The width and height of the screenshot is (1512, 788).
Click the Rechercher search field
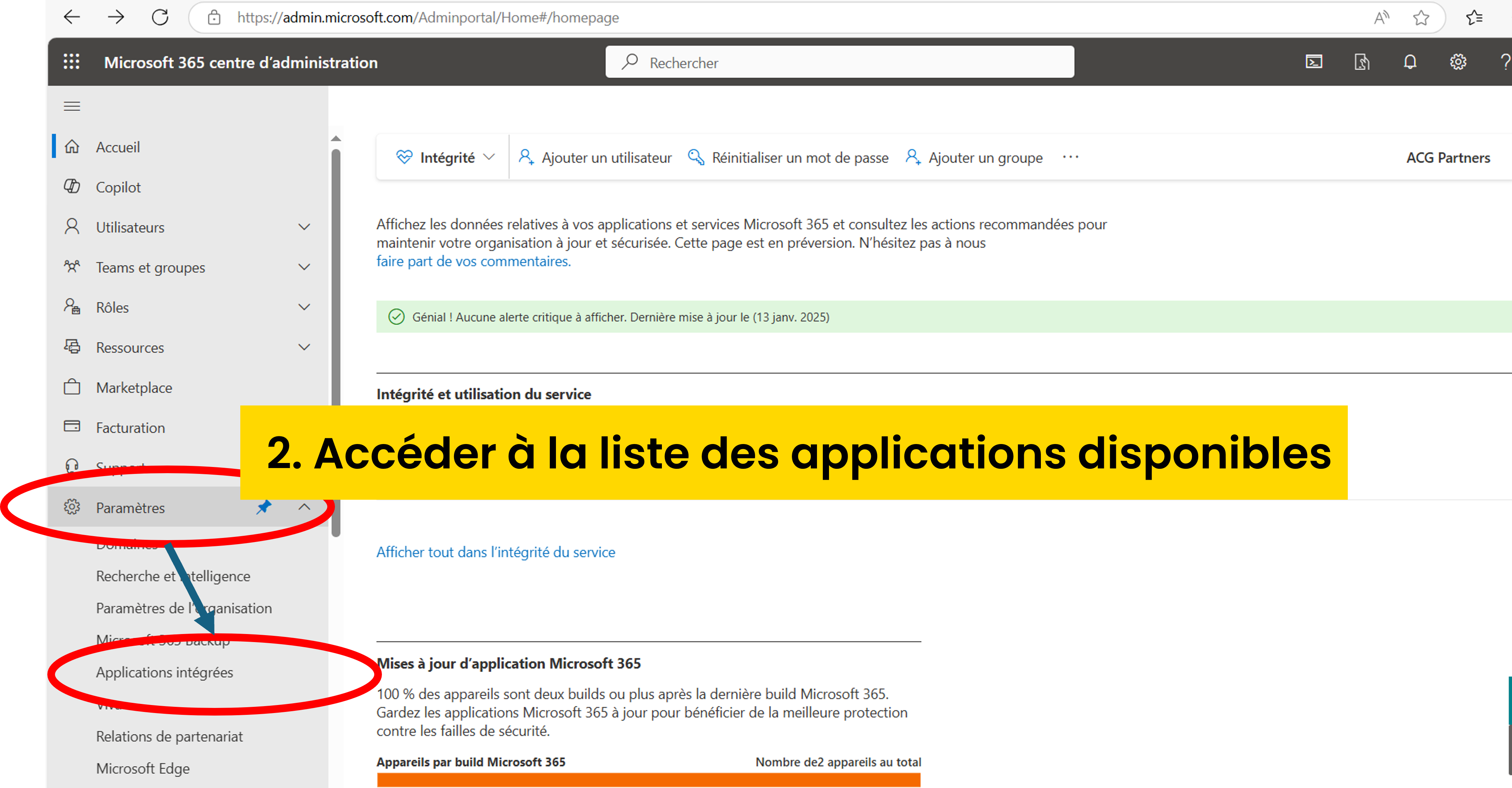(839, 62)
